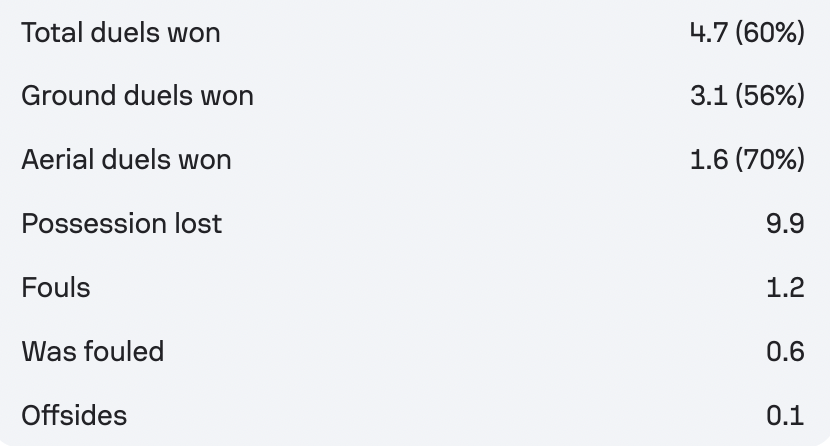Click the 0.1 offsides value
The height and width of the screenshot is (446, 830).
pyautogui.click(x=786, y=416)
